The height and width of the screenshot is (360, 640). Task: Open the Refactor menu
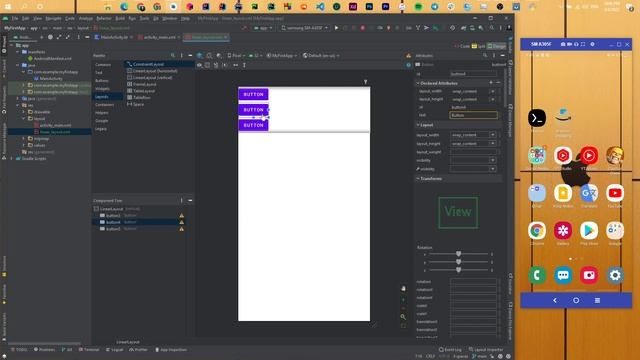tap(104, 18)
